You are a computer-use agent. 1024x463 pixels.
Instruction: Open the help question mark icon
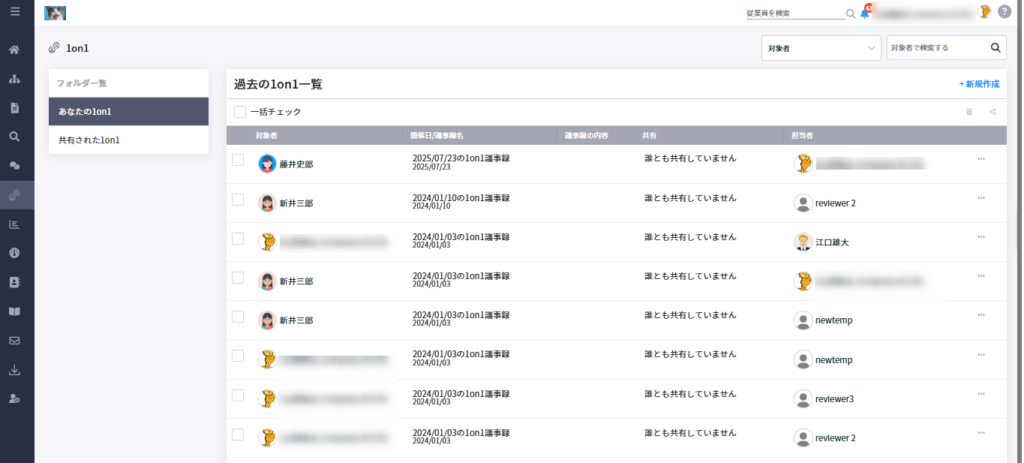coord(1004,12)
